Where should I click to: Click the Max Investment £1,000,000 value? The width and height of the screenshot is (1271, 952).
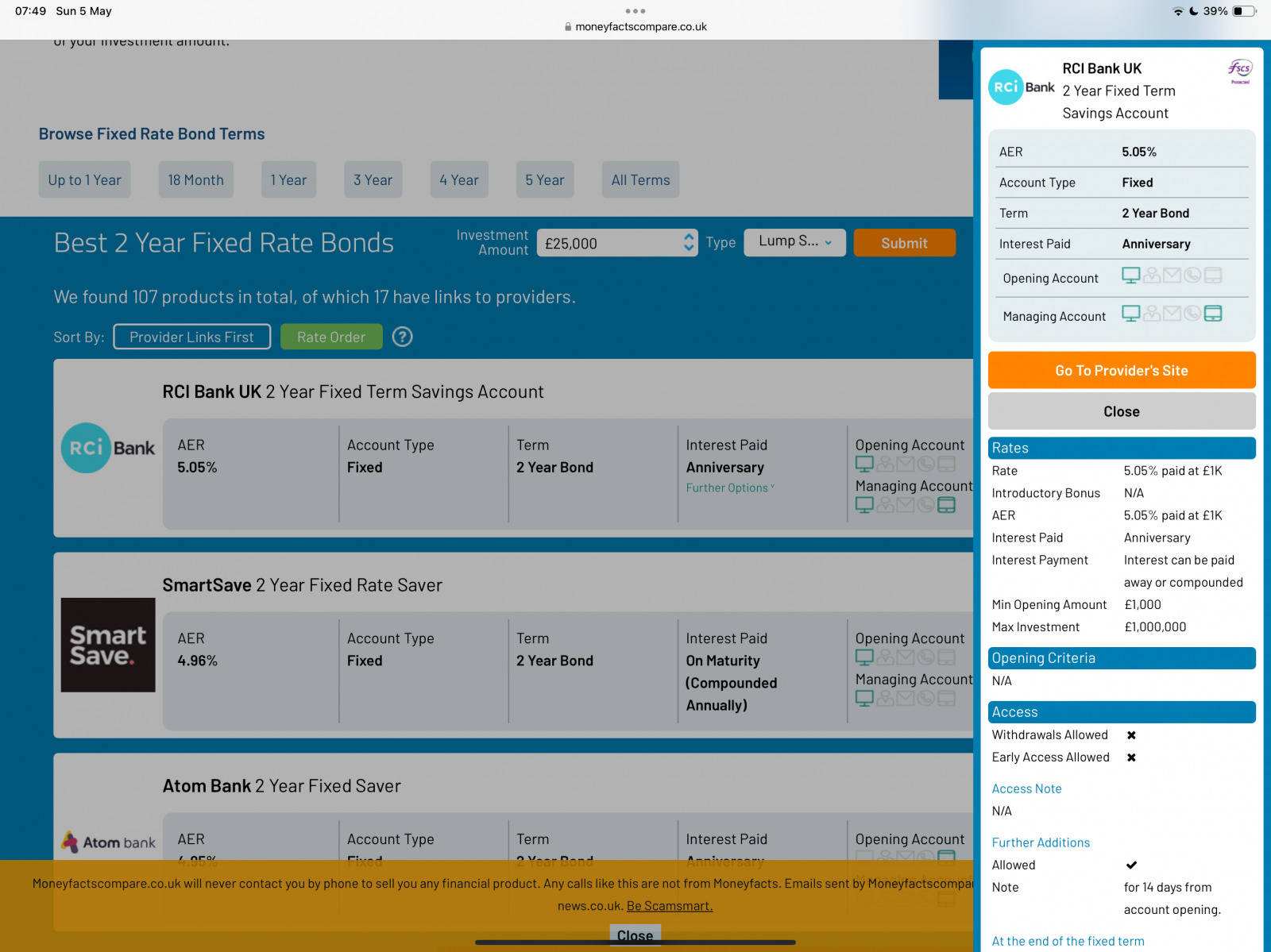point(1155,626)
